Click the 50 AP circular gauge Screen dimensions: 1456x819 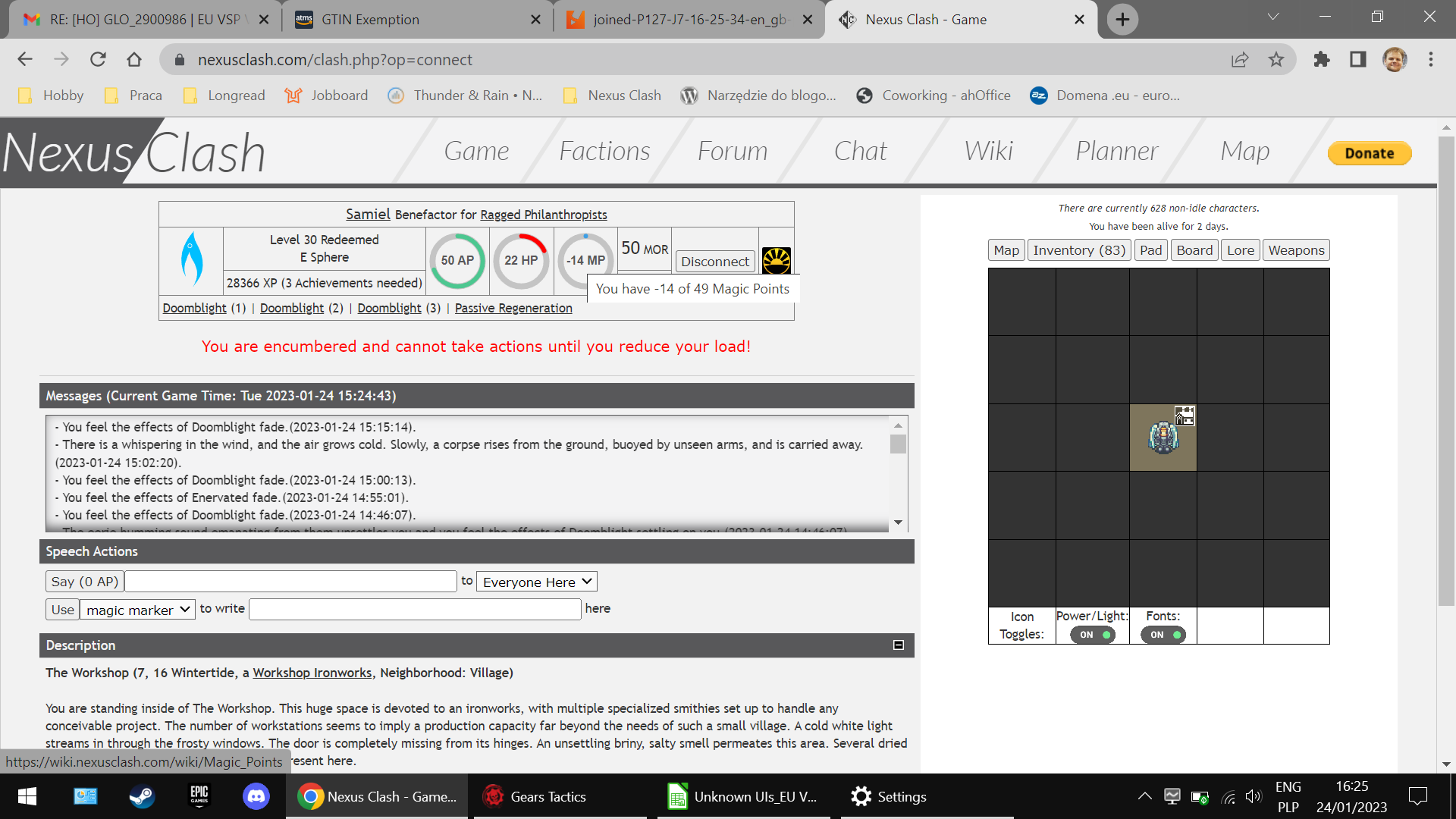[457, 260]
